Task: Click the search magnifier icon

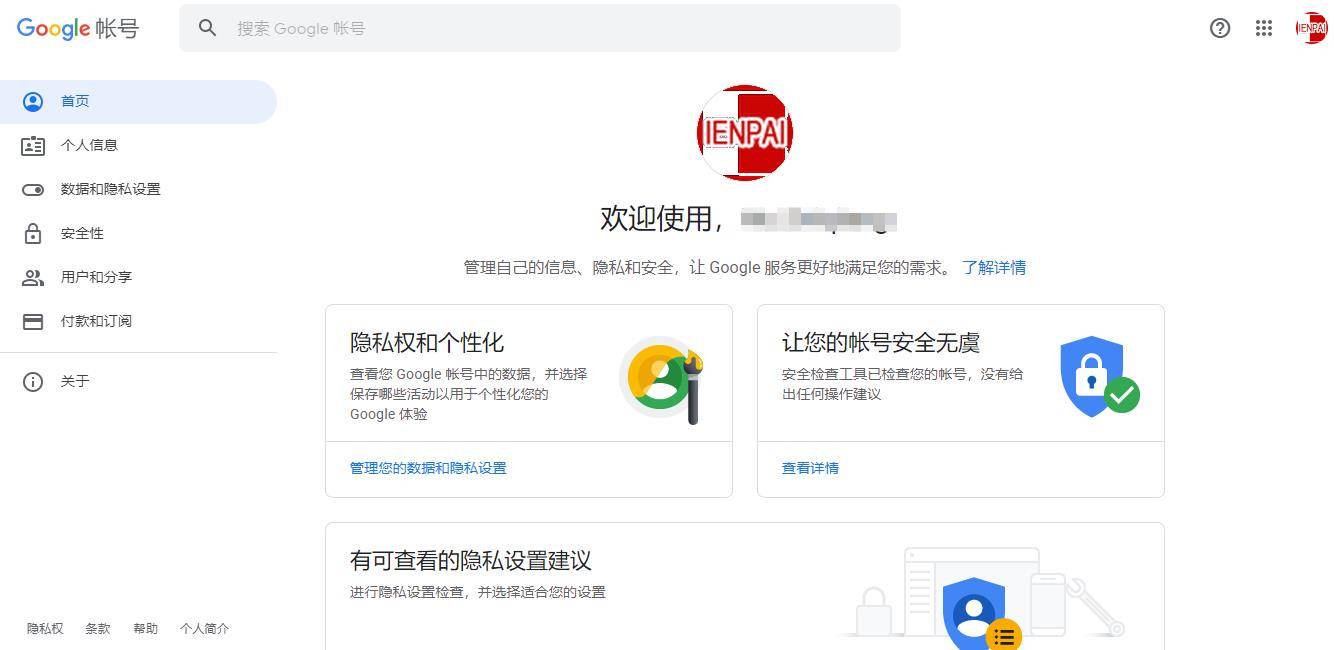Action: [207, 28]
